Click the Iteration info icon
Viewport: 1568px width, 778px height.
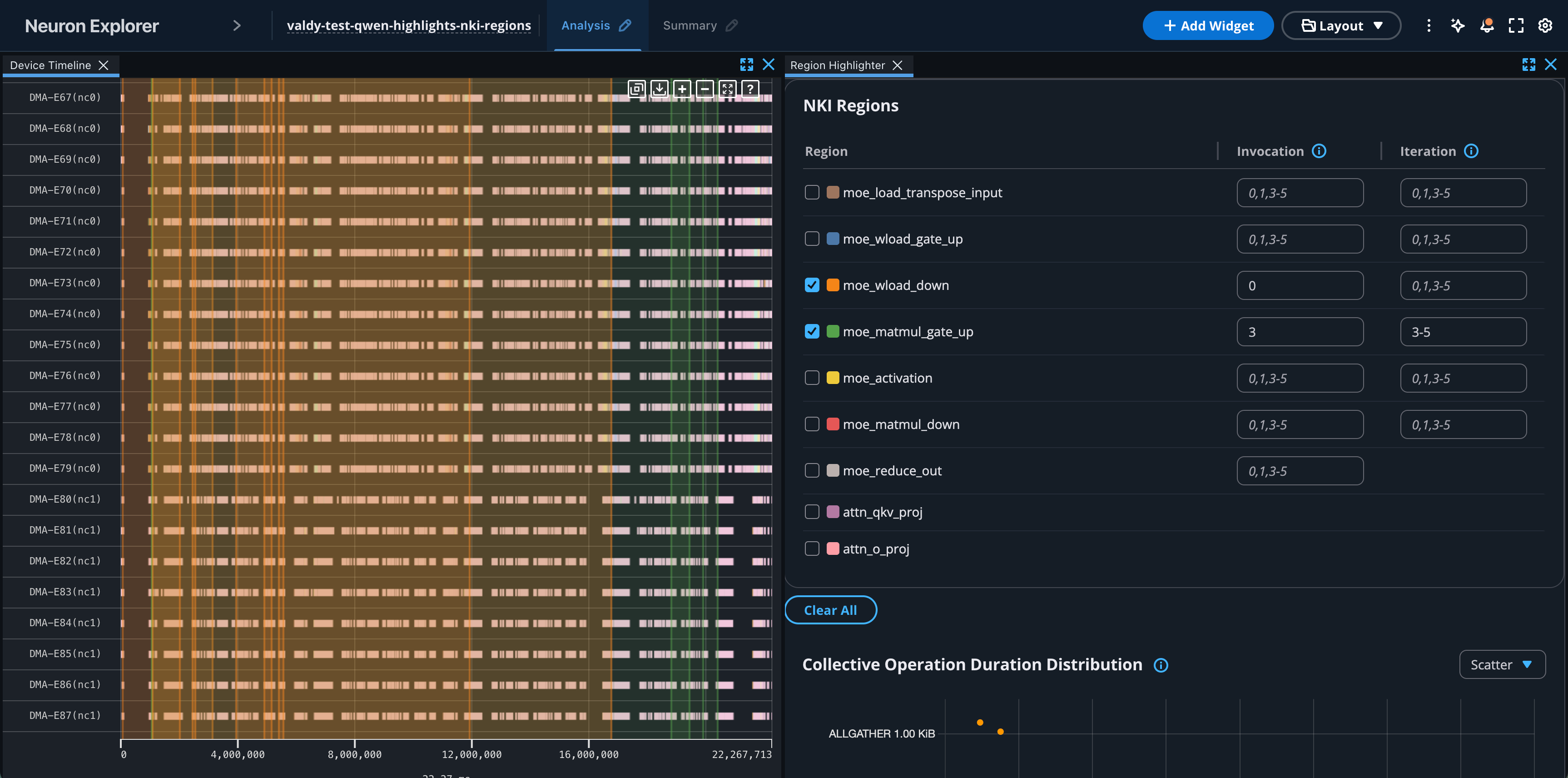point(1471,151)
